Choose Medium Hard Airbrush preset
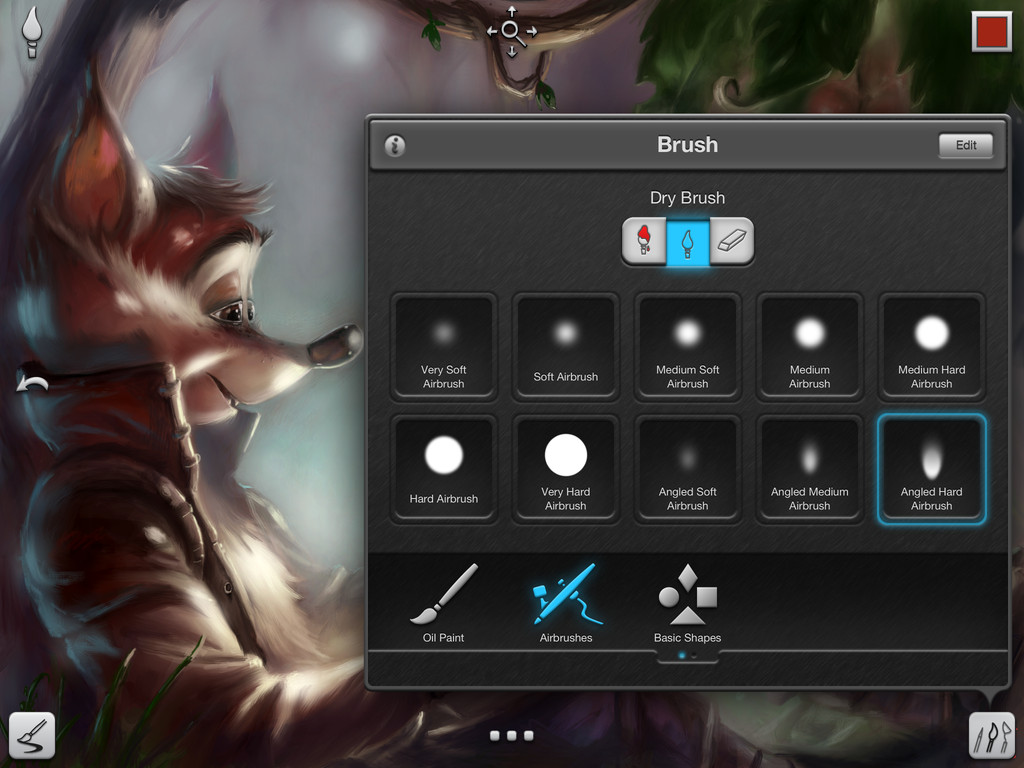The image size is (1024, 768). [931, 347]
